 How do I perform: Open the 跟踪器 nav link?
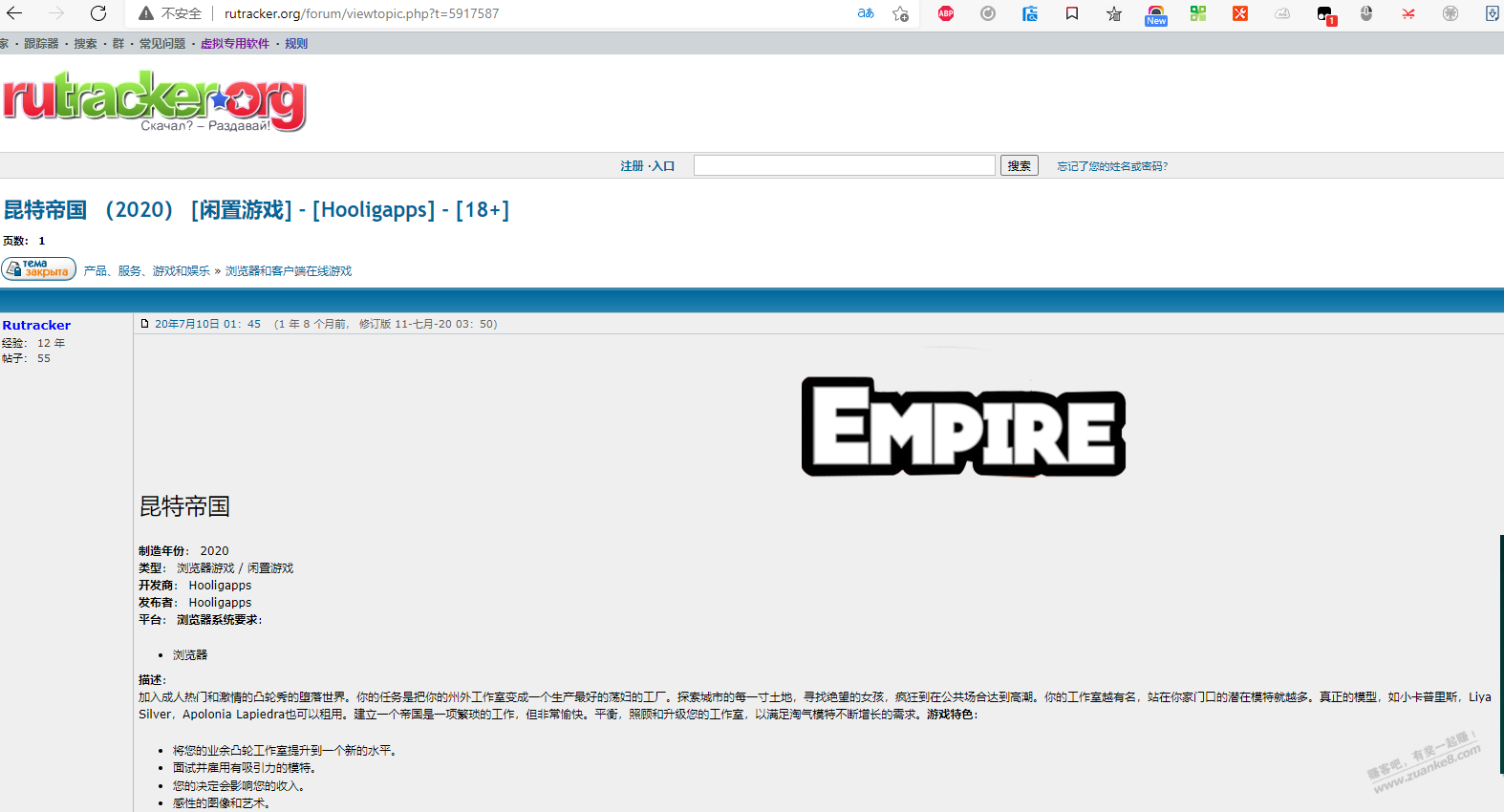pyautogui.click(x=41, y=44)
